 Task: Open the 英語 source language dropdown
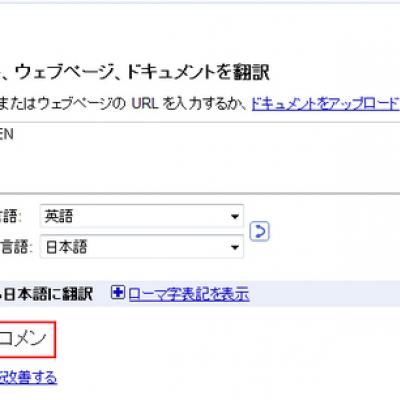(142, 216)
